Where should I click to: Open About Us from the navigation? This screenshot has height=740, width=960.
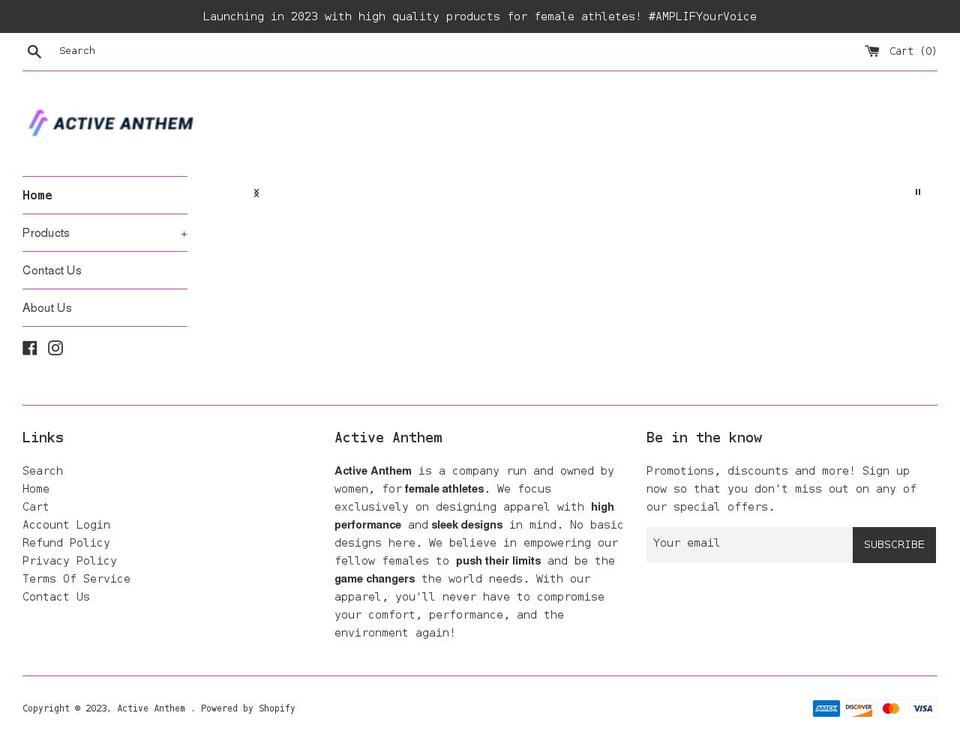coord(47,307)
